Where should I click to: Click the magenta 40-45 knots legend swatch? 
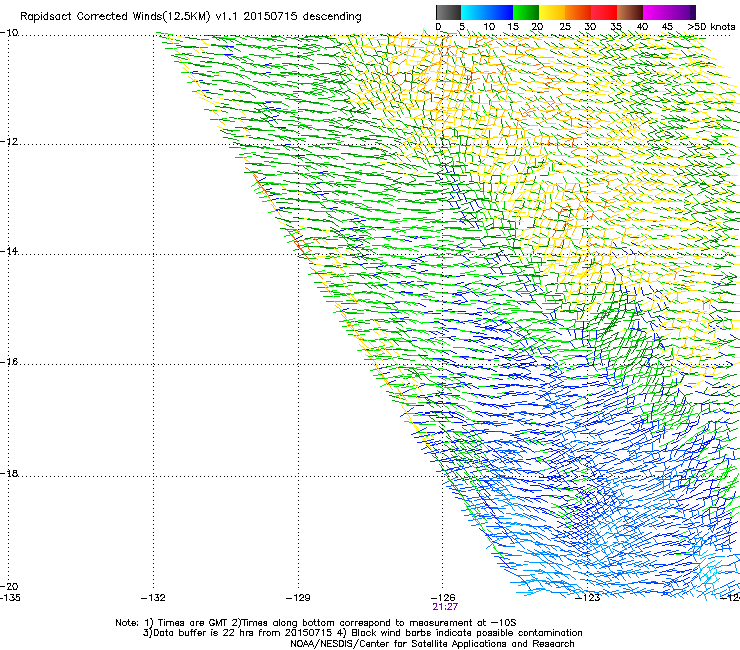point(656,12)
